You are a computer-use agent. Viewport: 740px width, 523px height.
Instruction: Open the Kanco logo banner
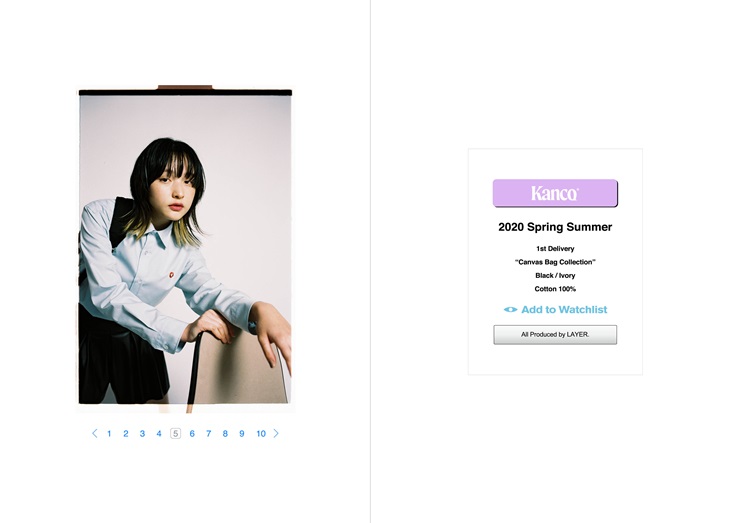[x=555, y=193]
